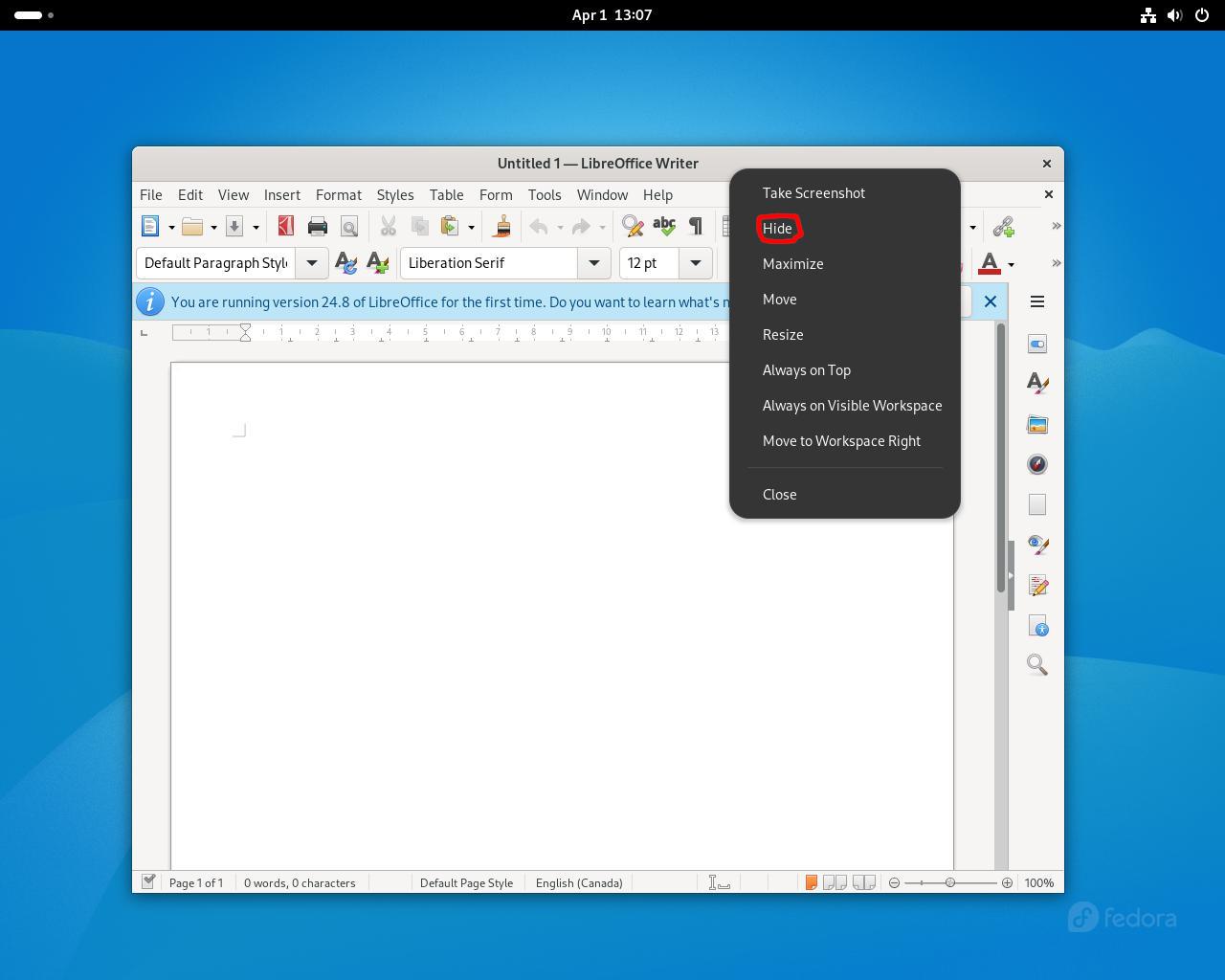The height and width of the screenshot is (980, 1225).
Task: Toggle formatting marks pilcrow icon
Action: [x=696, y=227]
